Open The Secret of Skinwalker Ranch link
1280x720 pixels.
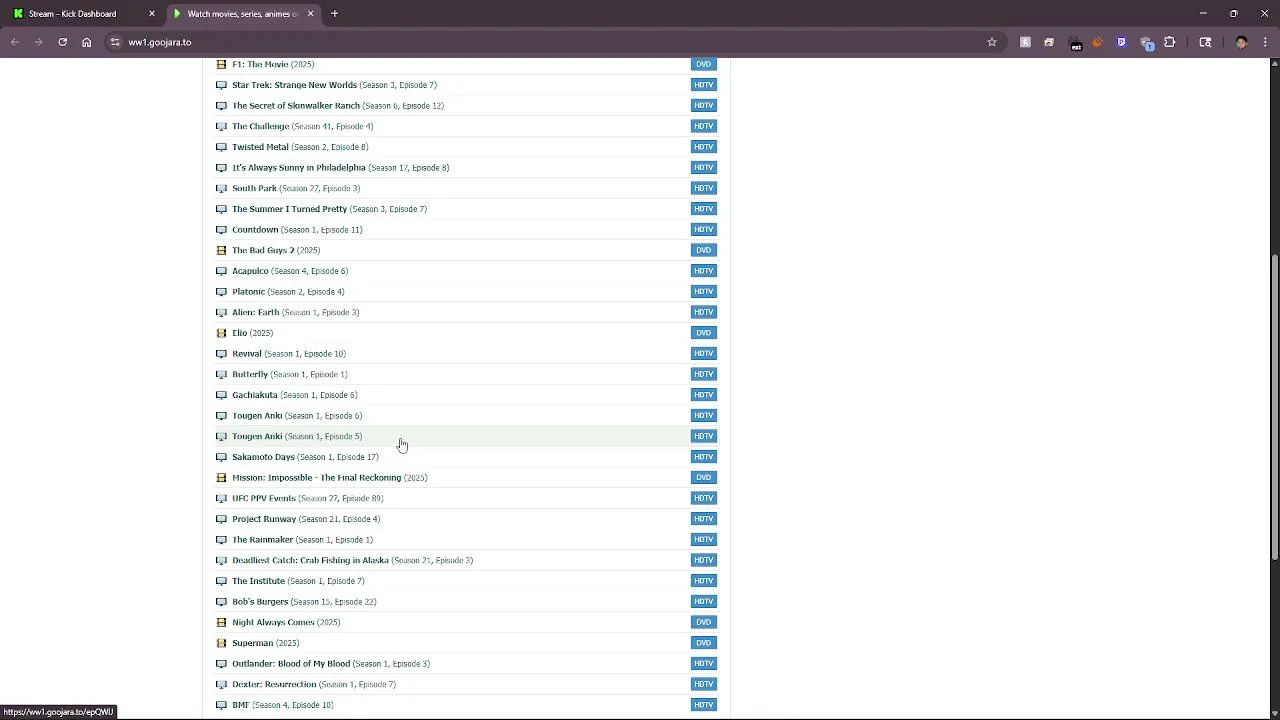[338, 105]
